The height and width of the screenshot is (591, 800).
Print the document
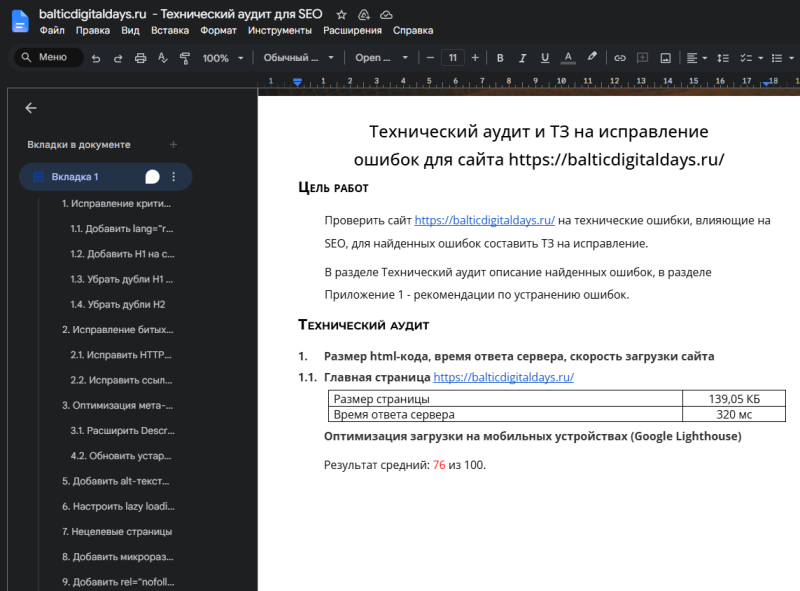tap(140, 58)
